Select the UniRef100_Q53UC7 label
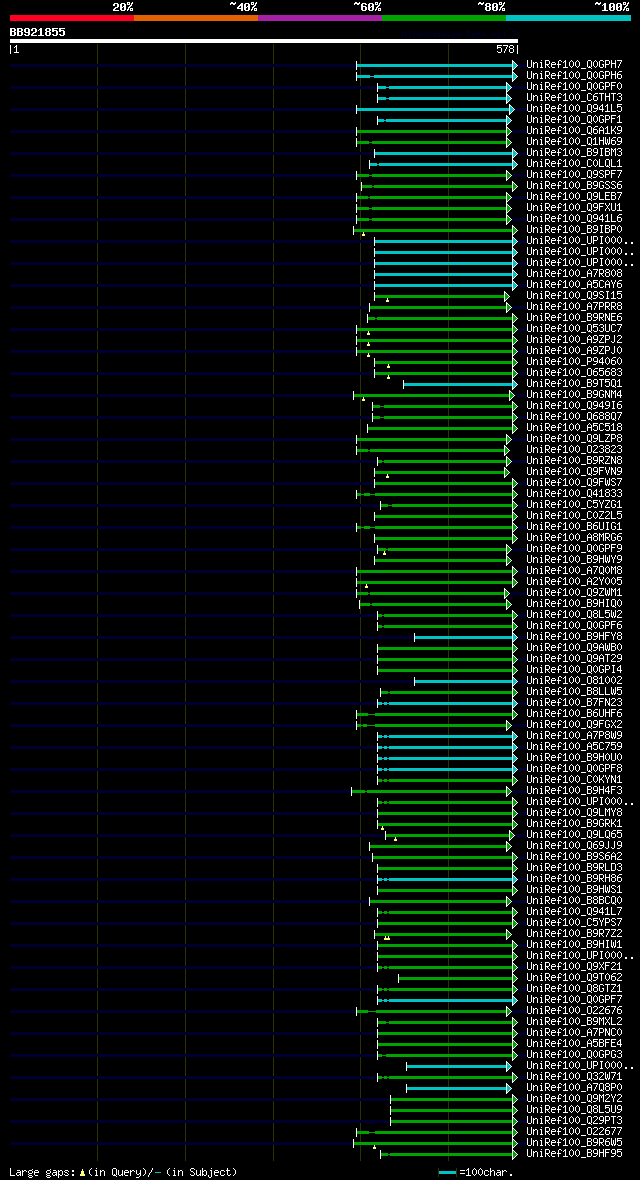This screenshot has width=640, height=1180. [574, 329]
